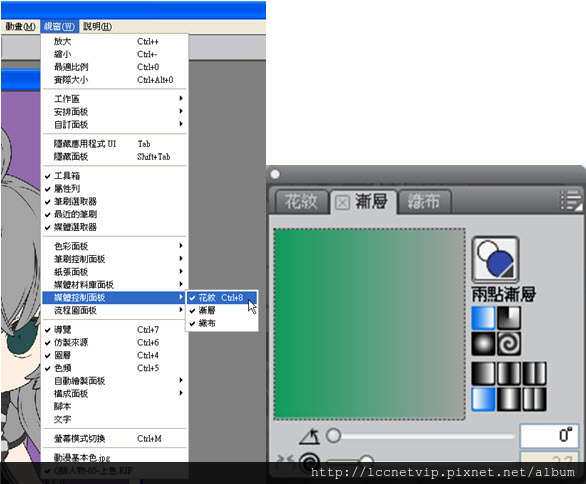Uncheck 筆刷選取器 menu item
The image size is (586, 484).
[114, 201]
